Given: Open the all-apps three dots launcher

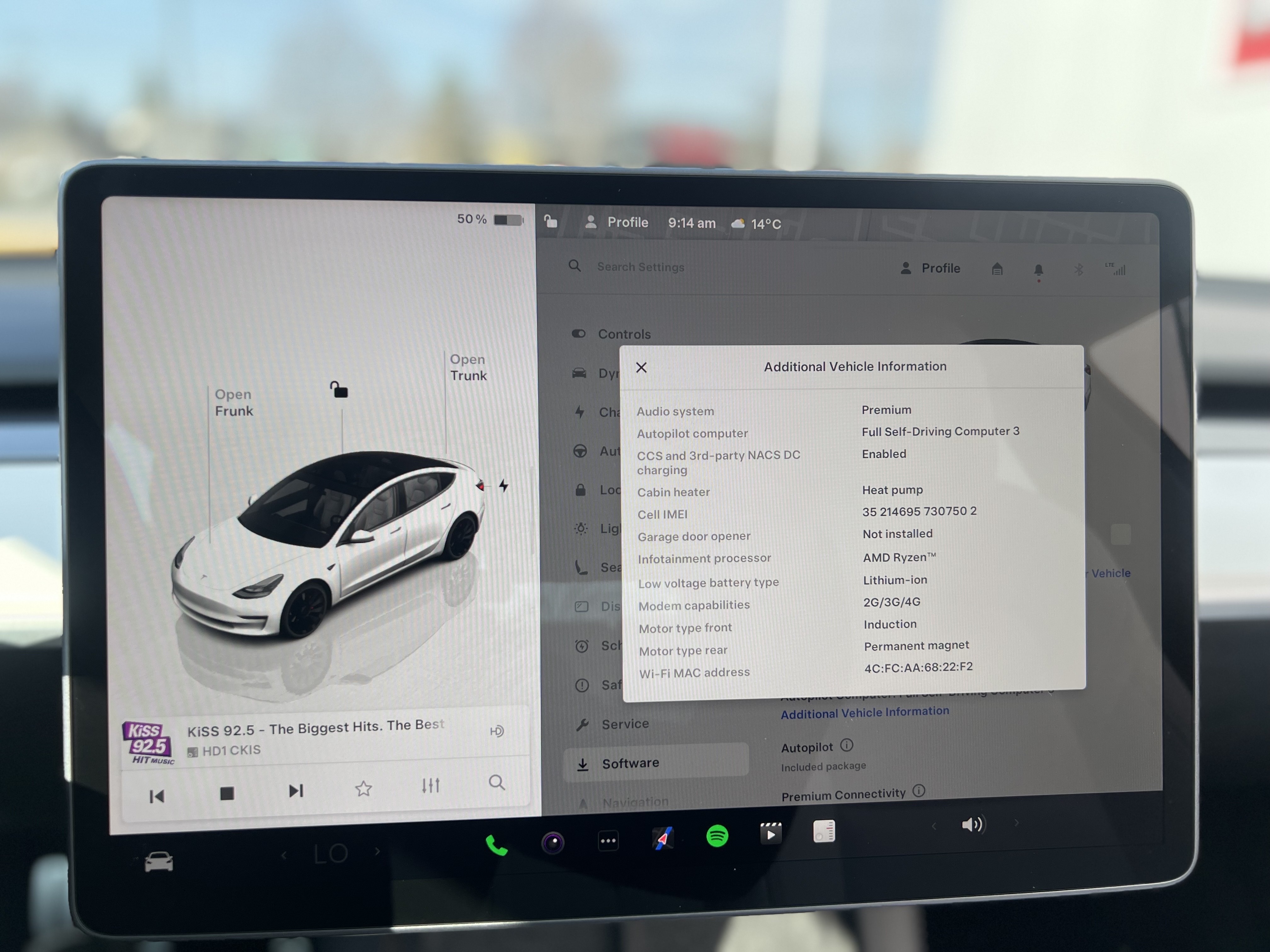Looking at the screenshot, I should click(608, 841).
